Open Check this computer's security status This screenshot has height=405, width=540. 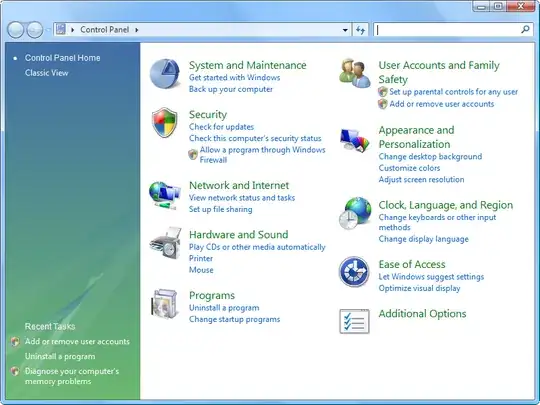pos(255,138)
